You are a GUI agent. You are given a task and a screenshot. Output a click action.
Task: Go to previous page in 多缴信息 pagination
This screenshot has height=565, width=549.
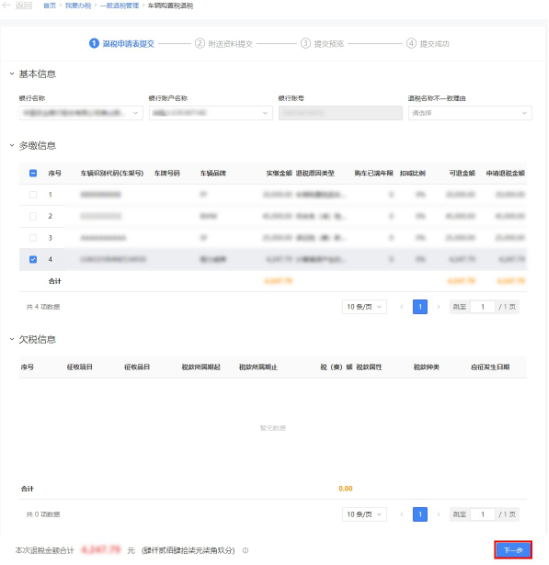tap(402, 307)
